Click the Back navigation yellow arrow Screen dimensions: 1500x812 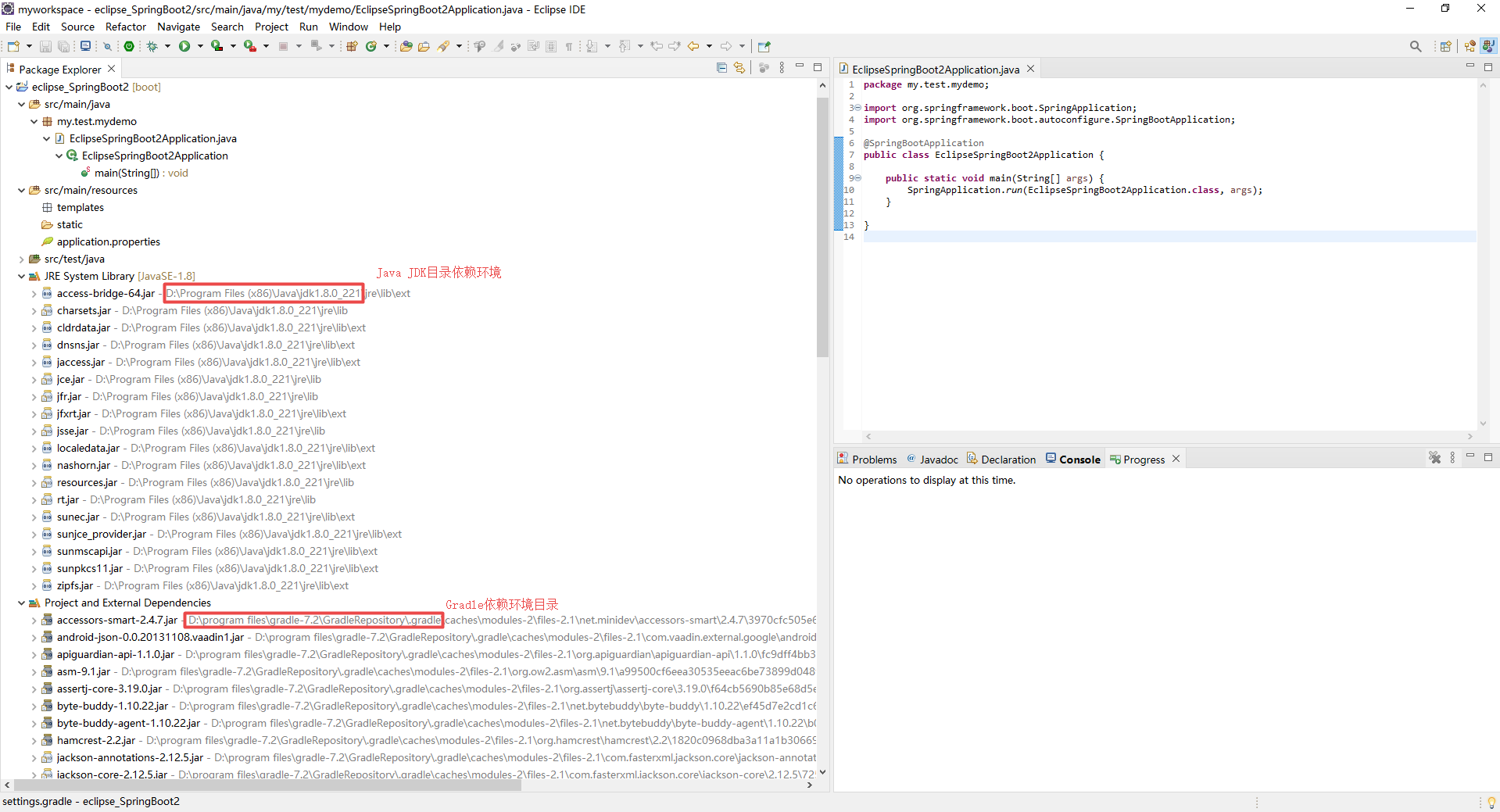click(693, 46)
